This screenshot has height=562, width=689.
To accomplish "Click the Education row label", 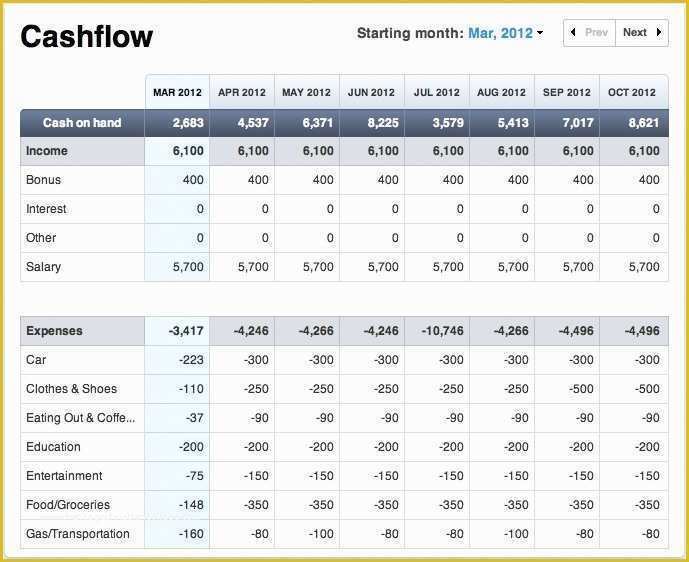I will point(53,447).
